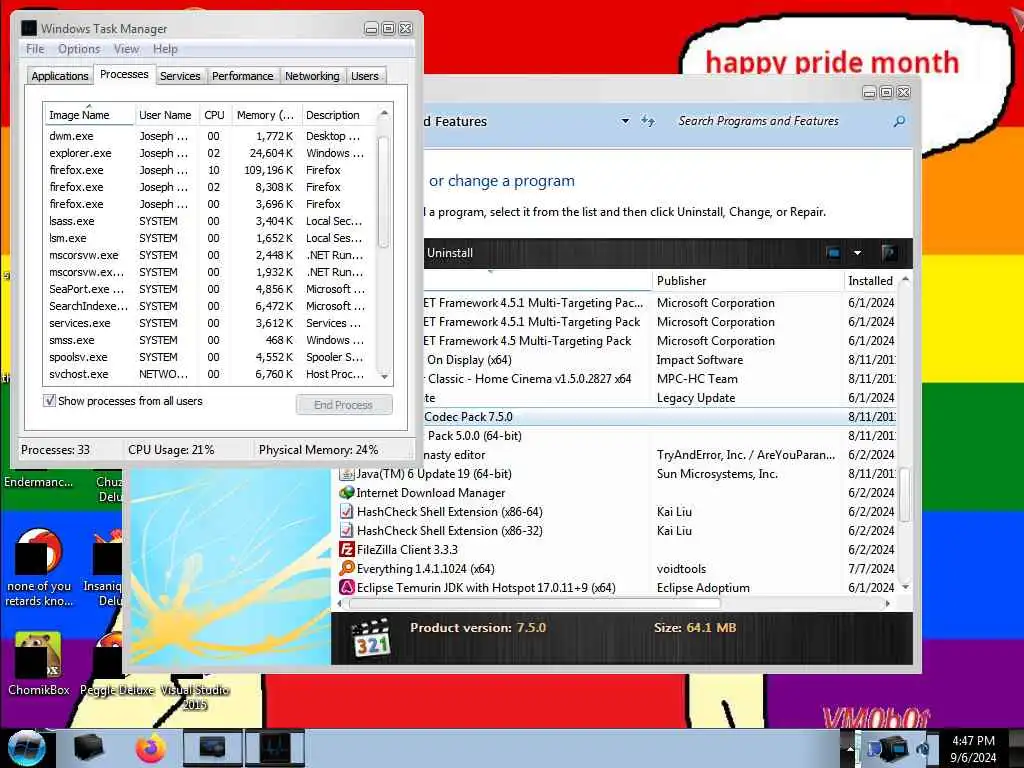Select the SearchIndexer process row
The image size is (1024, 768).
click(x=209, y=306)
